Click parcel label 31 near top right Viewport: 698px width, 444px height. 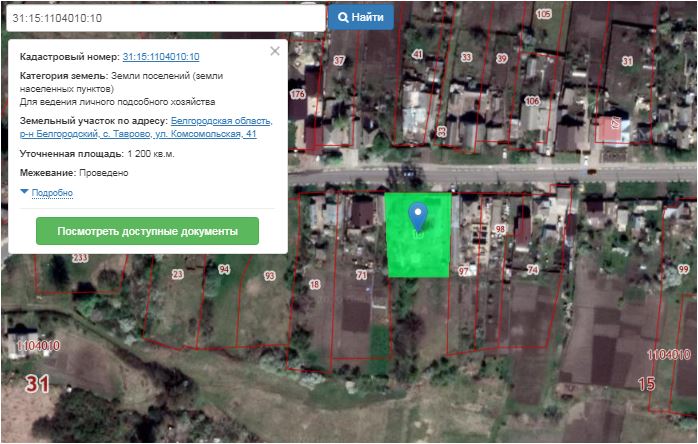[x=627, y=61]
